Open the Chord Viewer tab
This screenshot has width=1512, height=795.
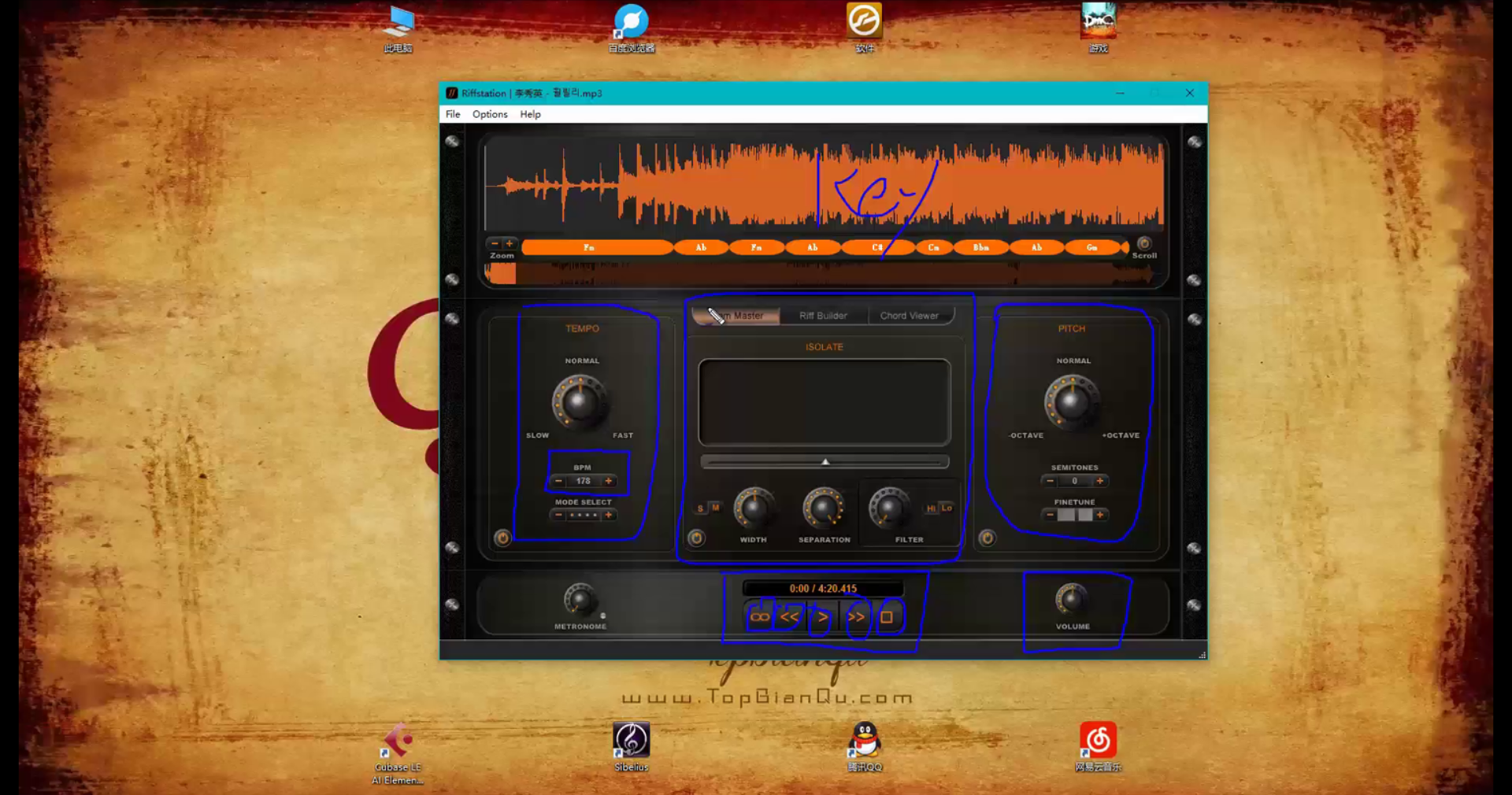pyautogui.click(x=909, y=316)
